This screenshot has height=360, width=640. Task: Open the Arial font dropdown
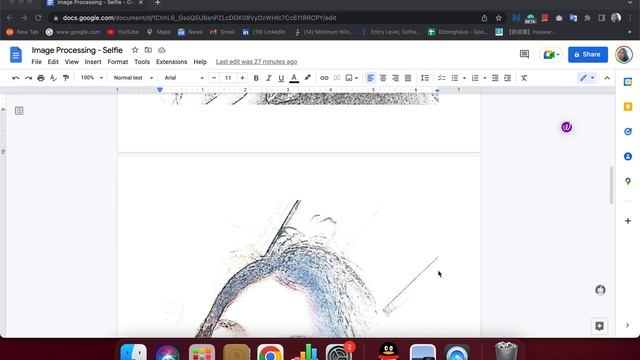[x=184, y=78]
